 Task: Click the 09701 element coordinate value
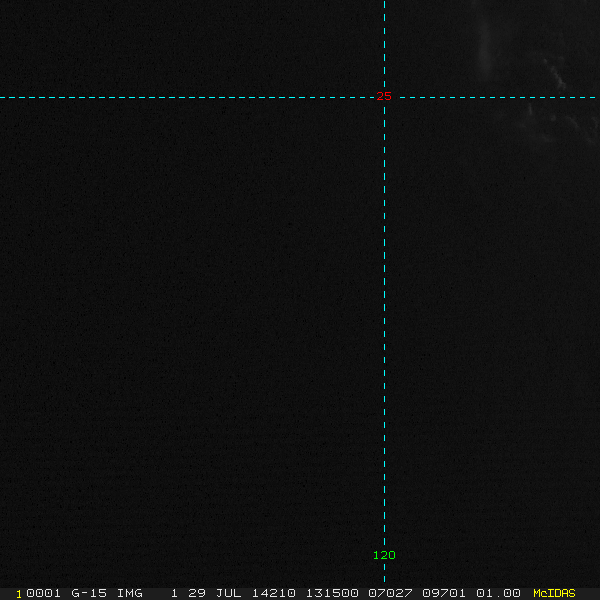pos(444,593)
